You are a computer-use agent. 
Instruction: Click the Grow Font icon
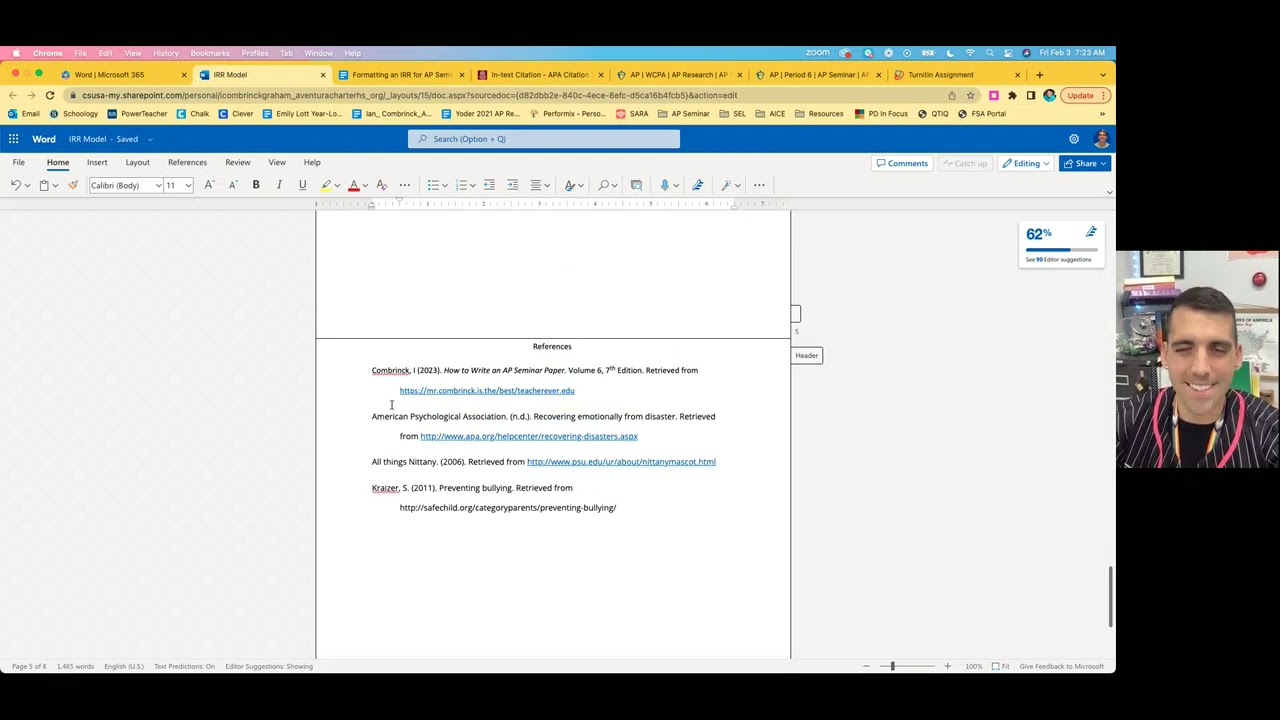(x=209, y=185)
